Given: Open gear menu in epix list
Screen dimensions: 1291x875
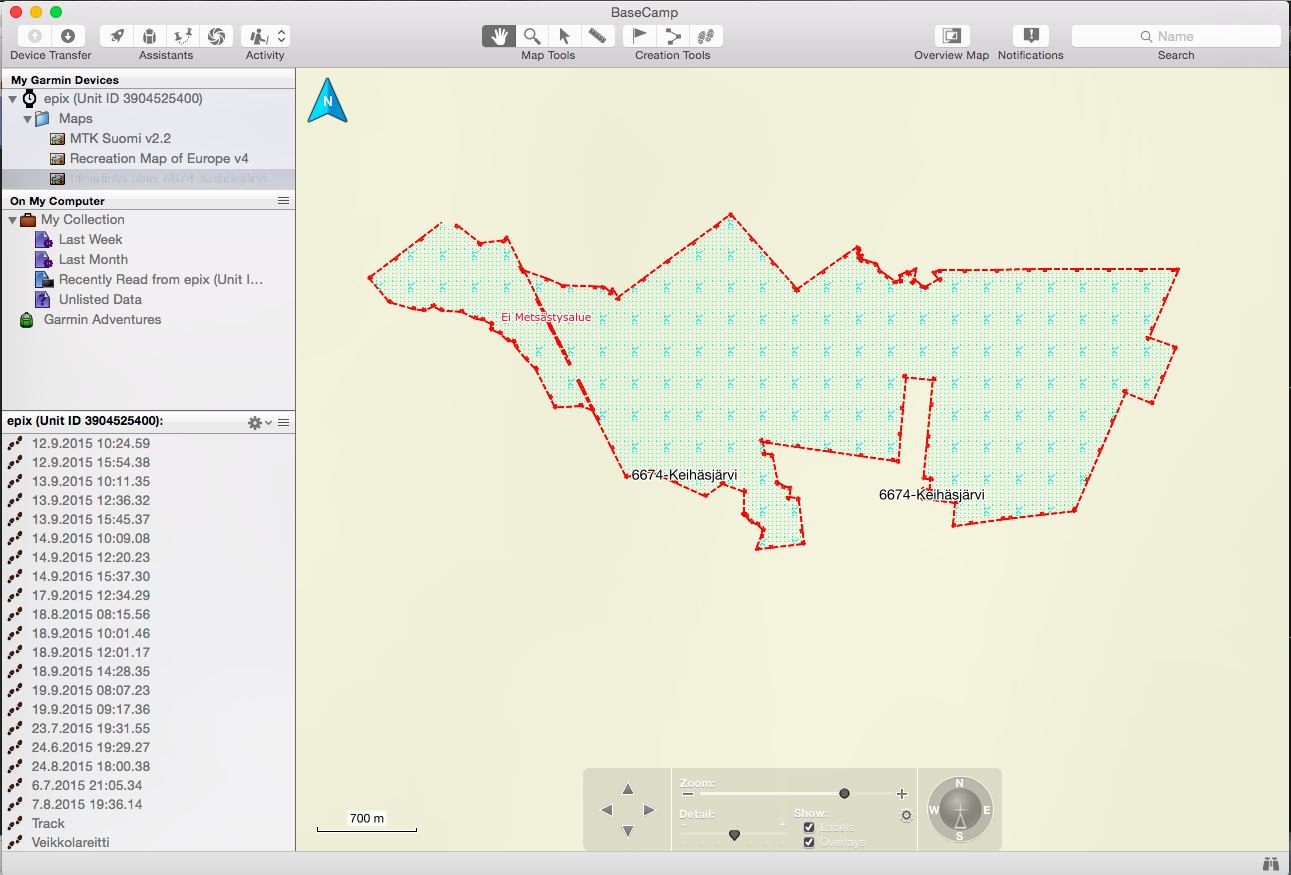Looking at the screenshot, I should click(260, 423).
